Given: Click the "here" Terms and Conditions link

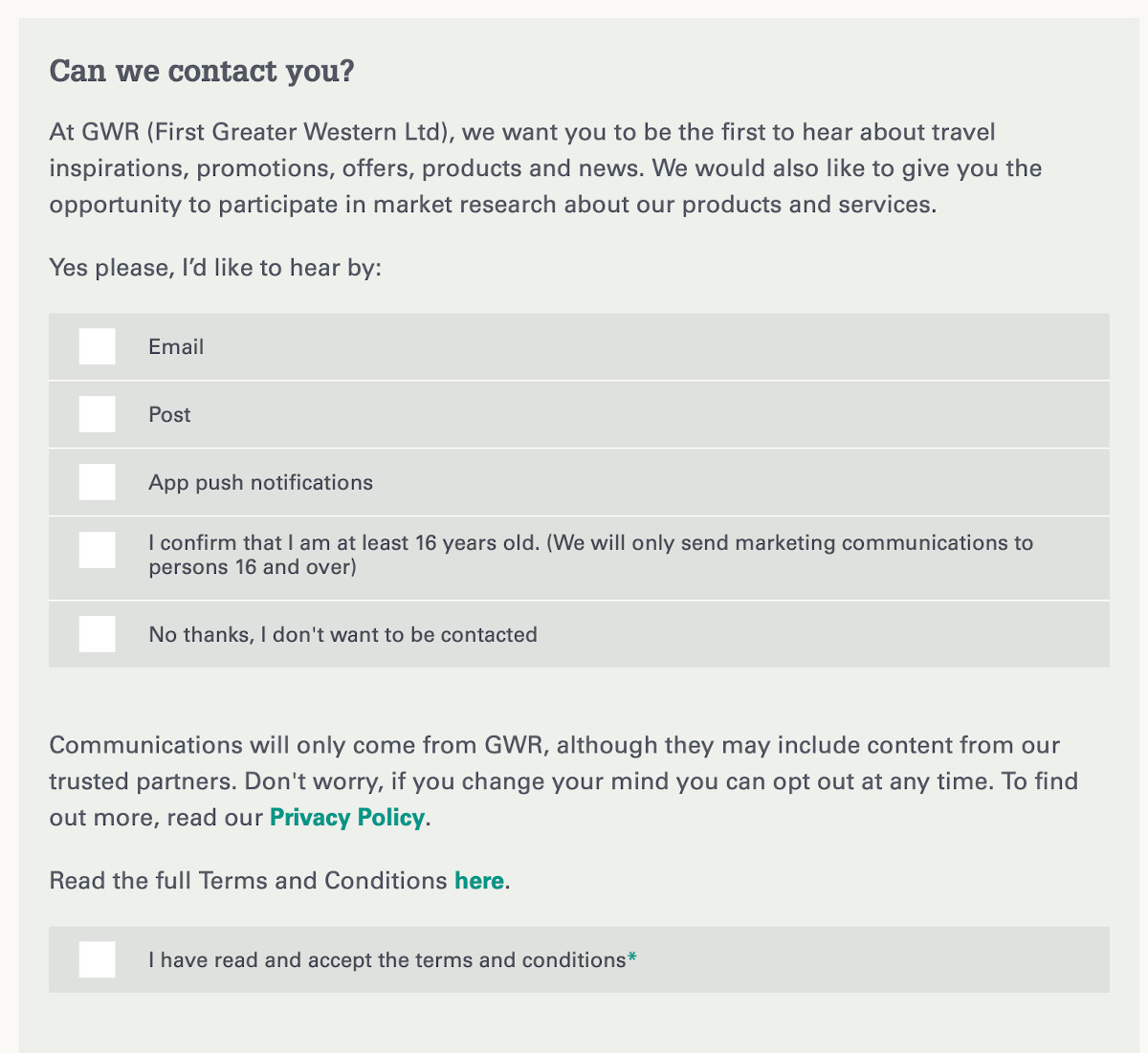Looking at the screenshot, I should coord(478,880).
